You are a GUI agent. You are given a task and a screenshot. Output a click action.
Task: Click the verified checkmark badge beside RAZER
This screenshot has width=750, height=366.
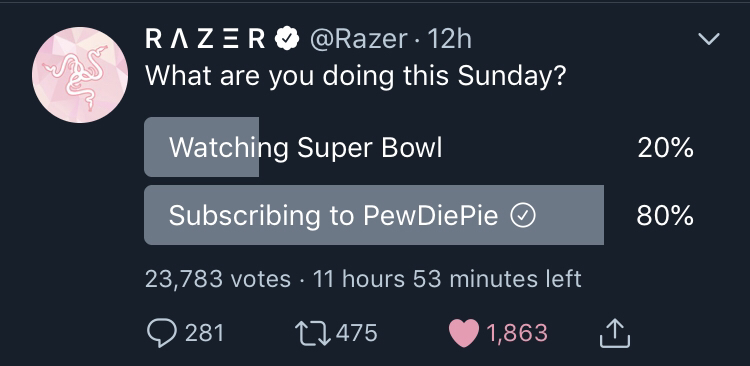287,39
